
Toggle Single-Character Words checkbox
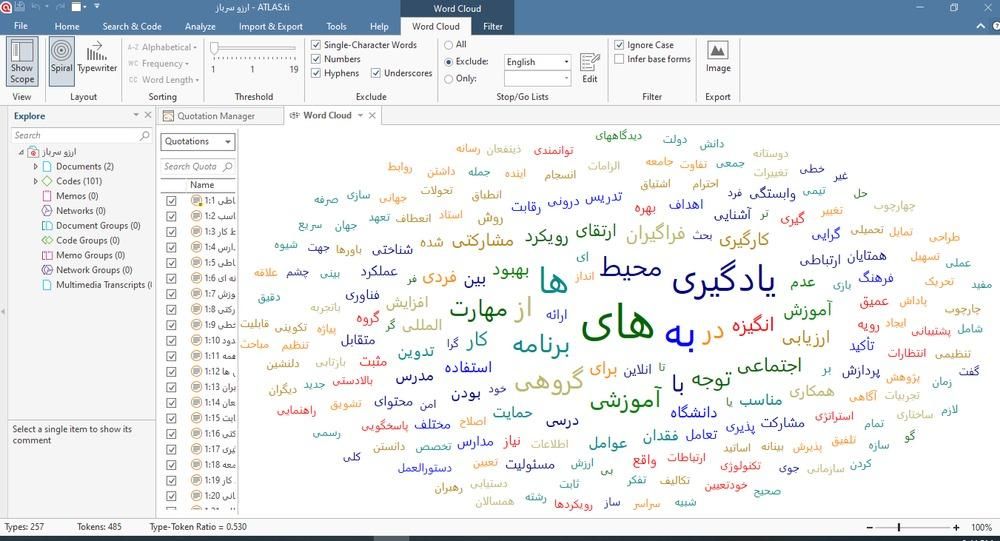(x=316, y=45)
